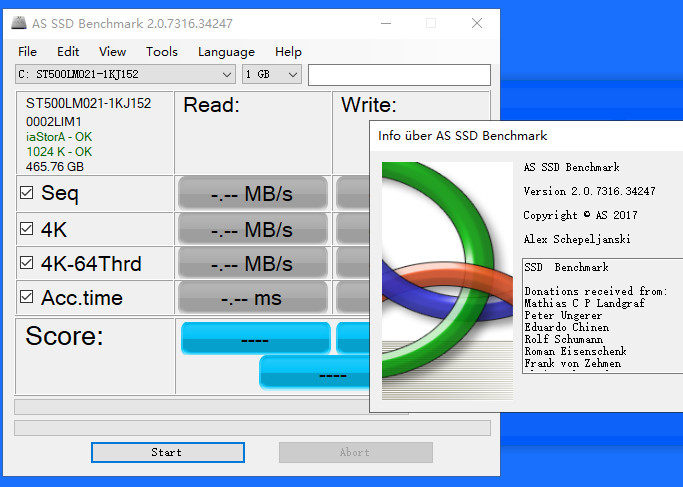Click the total score blue box

coord(314,372)
